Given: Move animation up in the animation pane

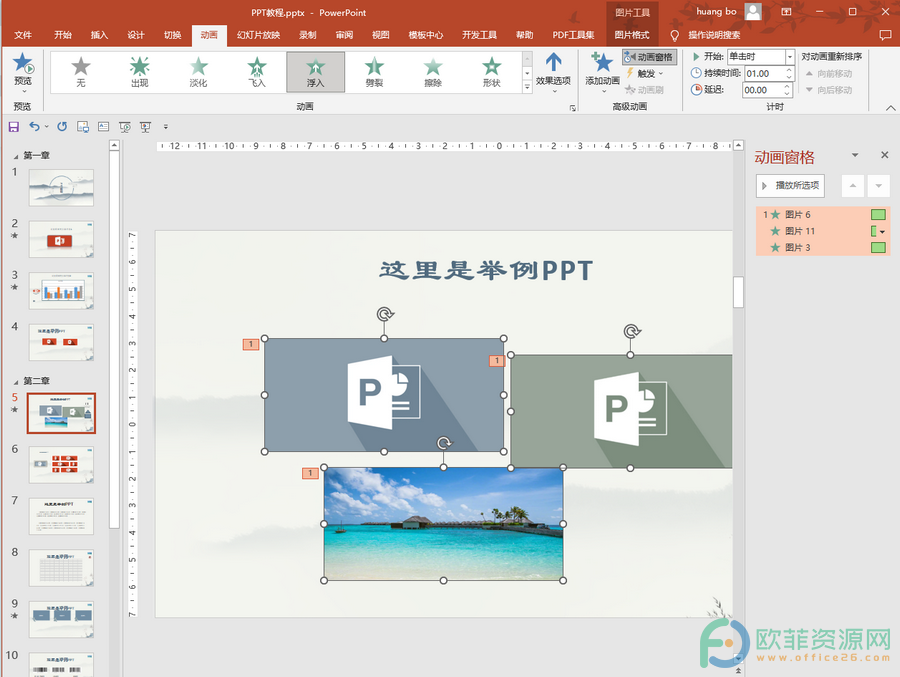Looking at the screenshot, I should coord(852,185).
